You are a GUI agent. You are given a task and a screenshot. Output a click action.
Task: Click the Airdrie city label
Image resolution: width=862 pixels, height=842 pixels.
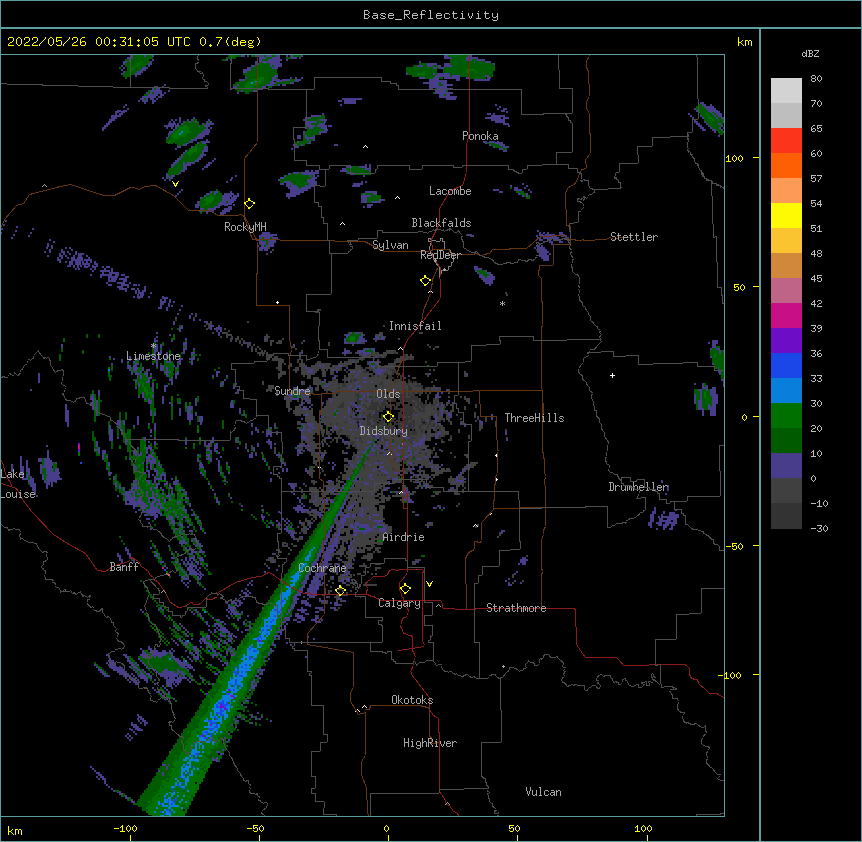[x=403, y=537]
